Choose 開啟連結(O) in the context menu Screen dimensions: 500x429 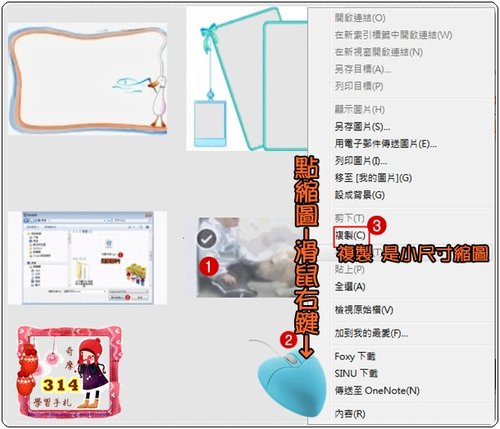click(360, 18)
